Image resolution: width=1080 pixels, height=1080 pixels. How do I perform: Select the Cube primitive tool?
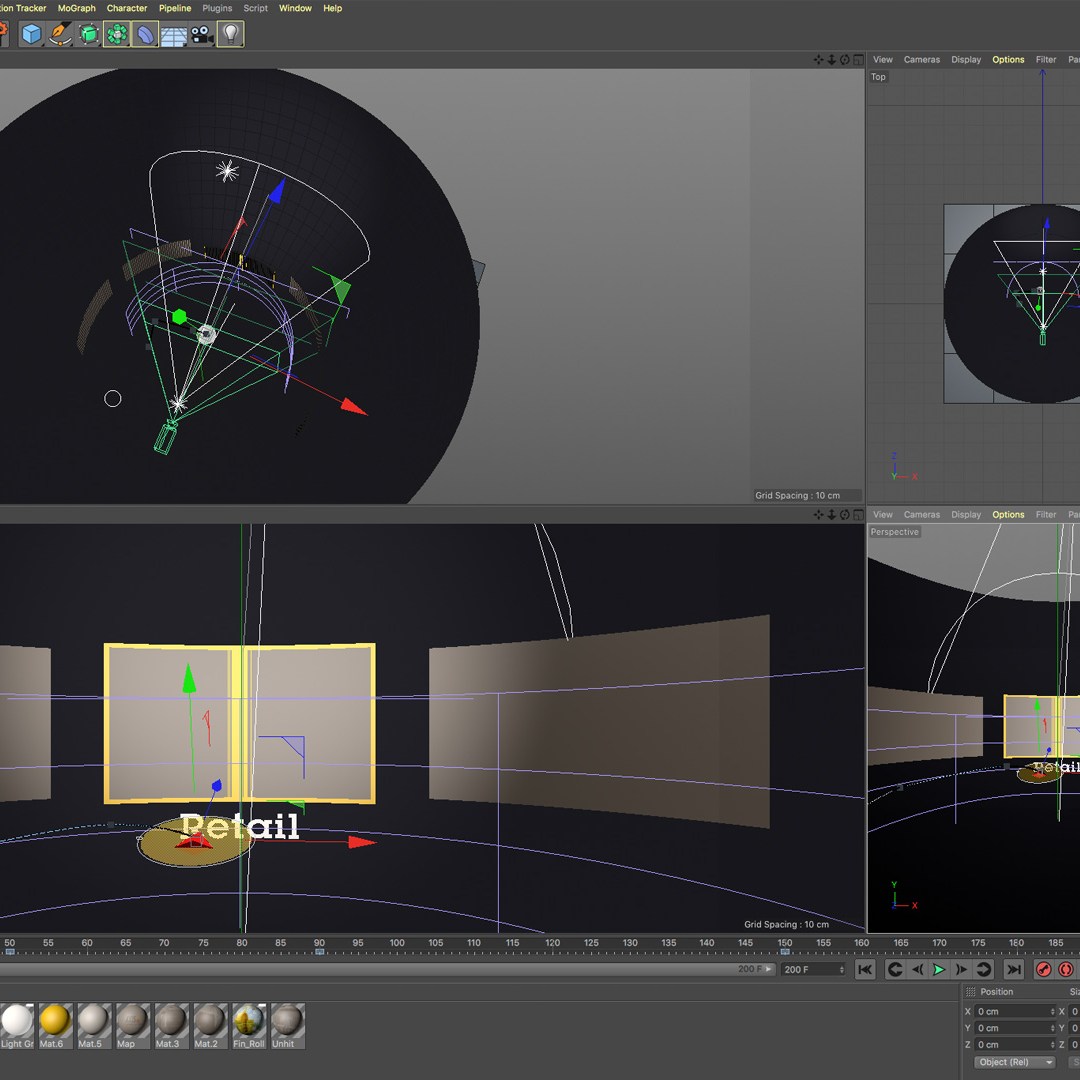(32, 35)
